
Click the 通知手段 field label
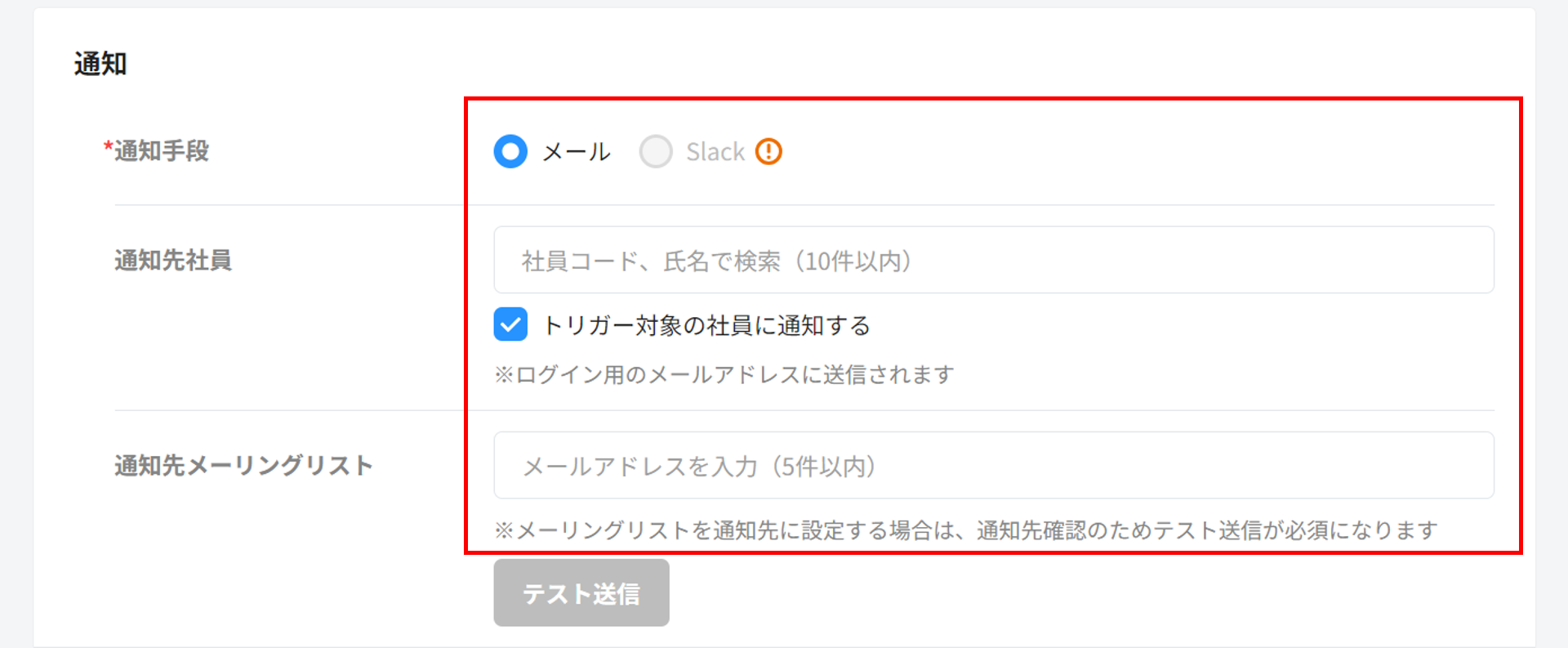pos(162,151)
